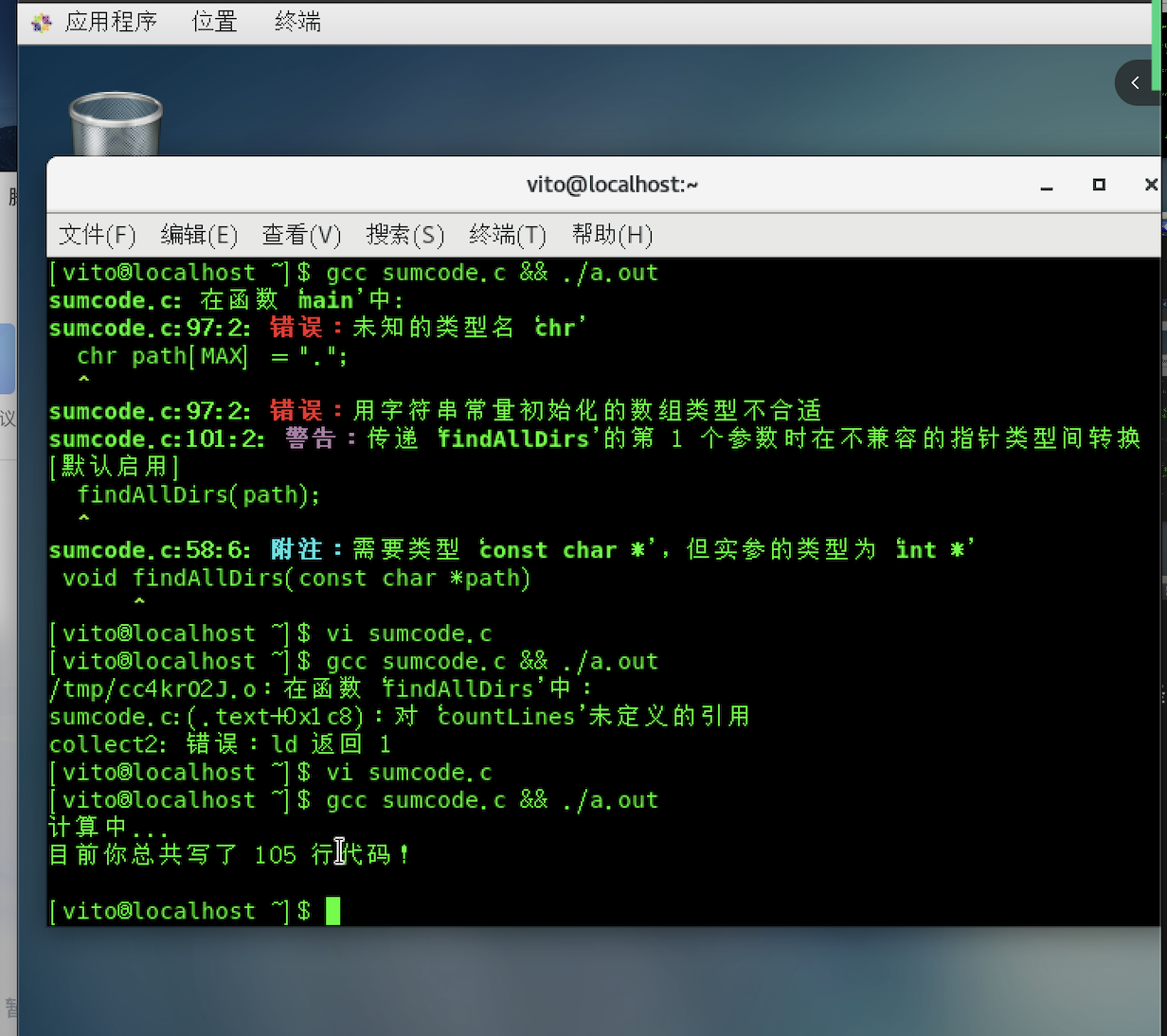The height and width of the screenshot is (1036, 1167).
Task: Open the 编辑(E) menu
Action: [199, 235]
